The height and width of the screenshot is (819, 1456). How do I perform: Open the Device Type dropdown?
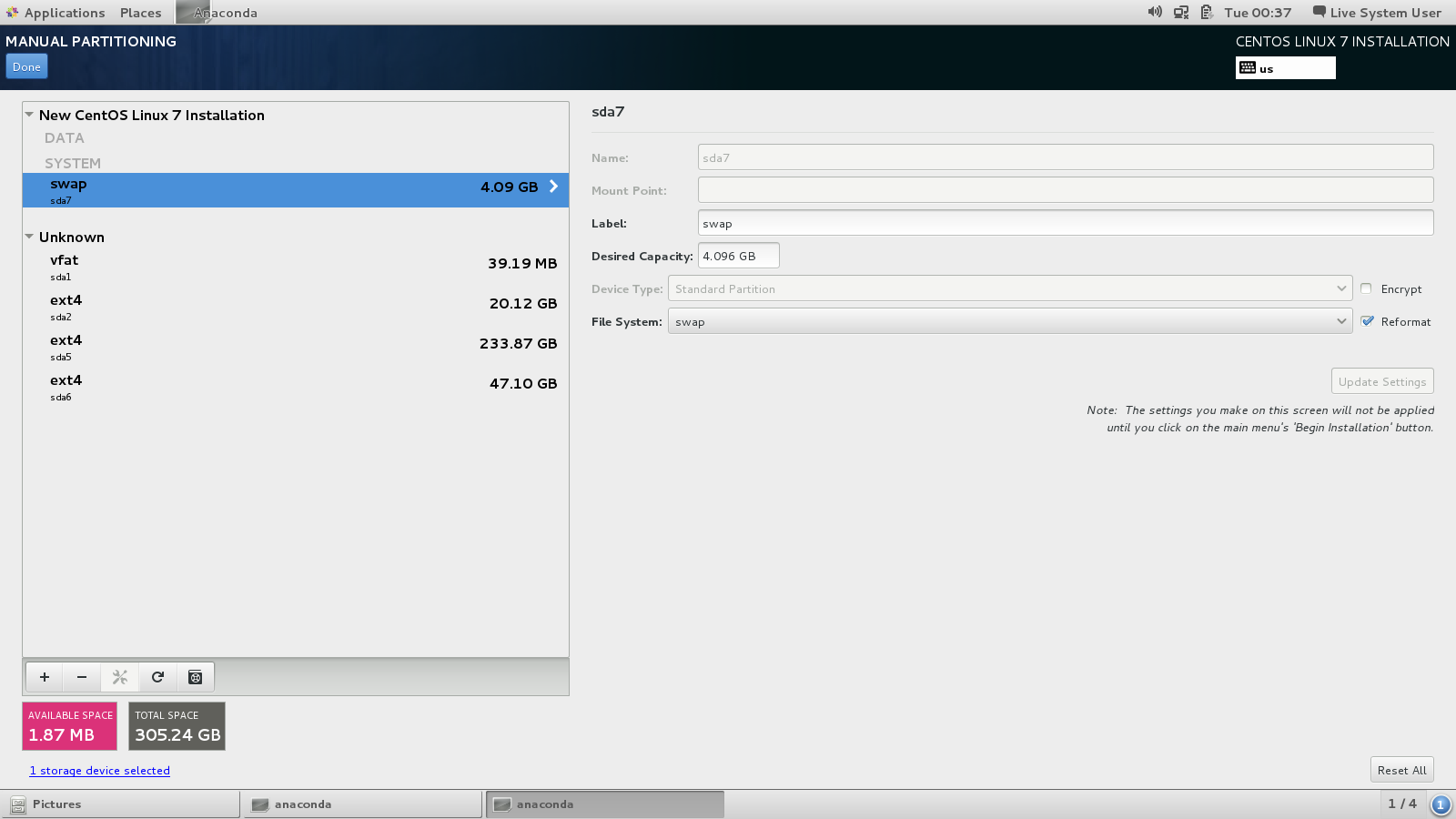click(x=1010, y=288)
